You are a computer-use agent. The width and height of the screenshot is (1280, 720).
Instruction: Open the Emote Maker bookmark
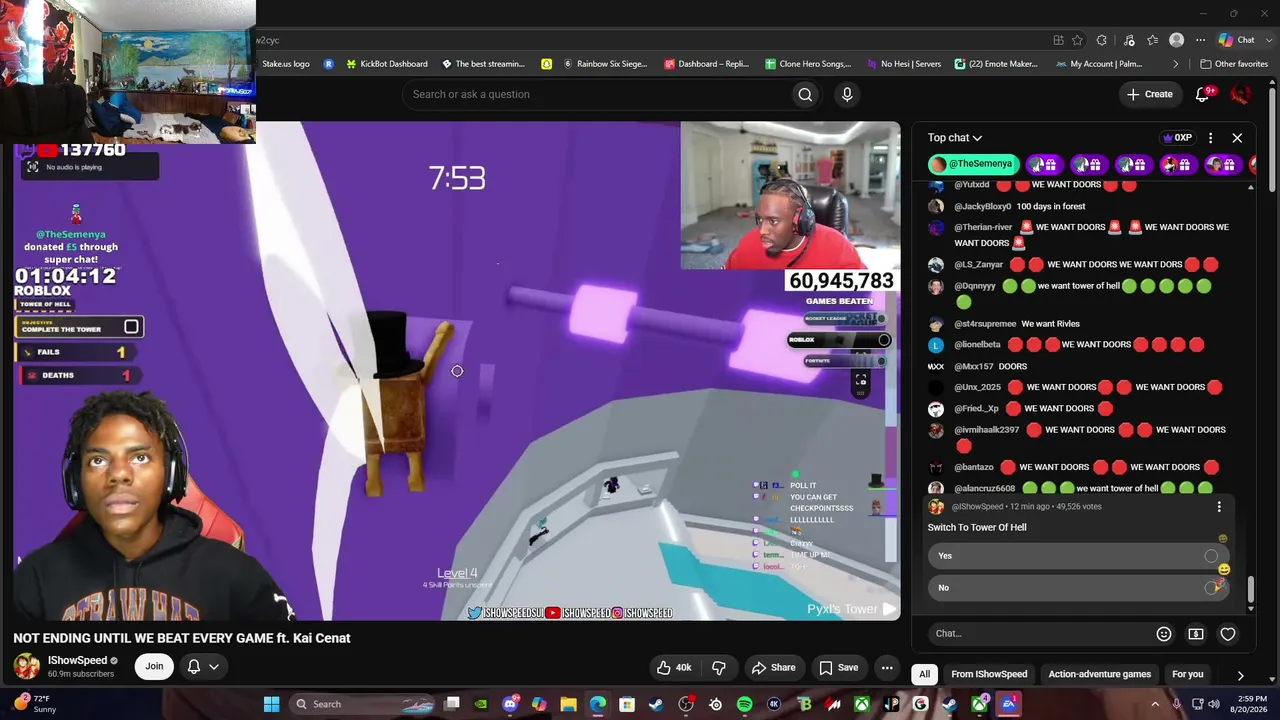click(996, 64)
